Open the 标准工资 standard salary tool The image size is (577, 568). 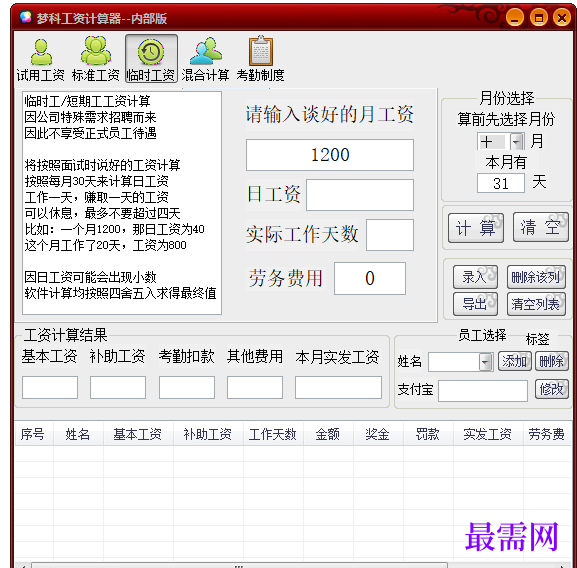[x=96, y=59]
